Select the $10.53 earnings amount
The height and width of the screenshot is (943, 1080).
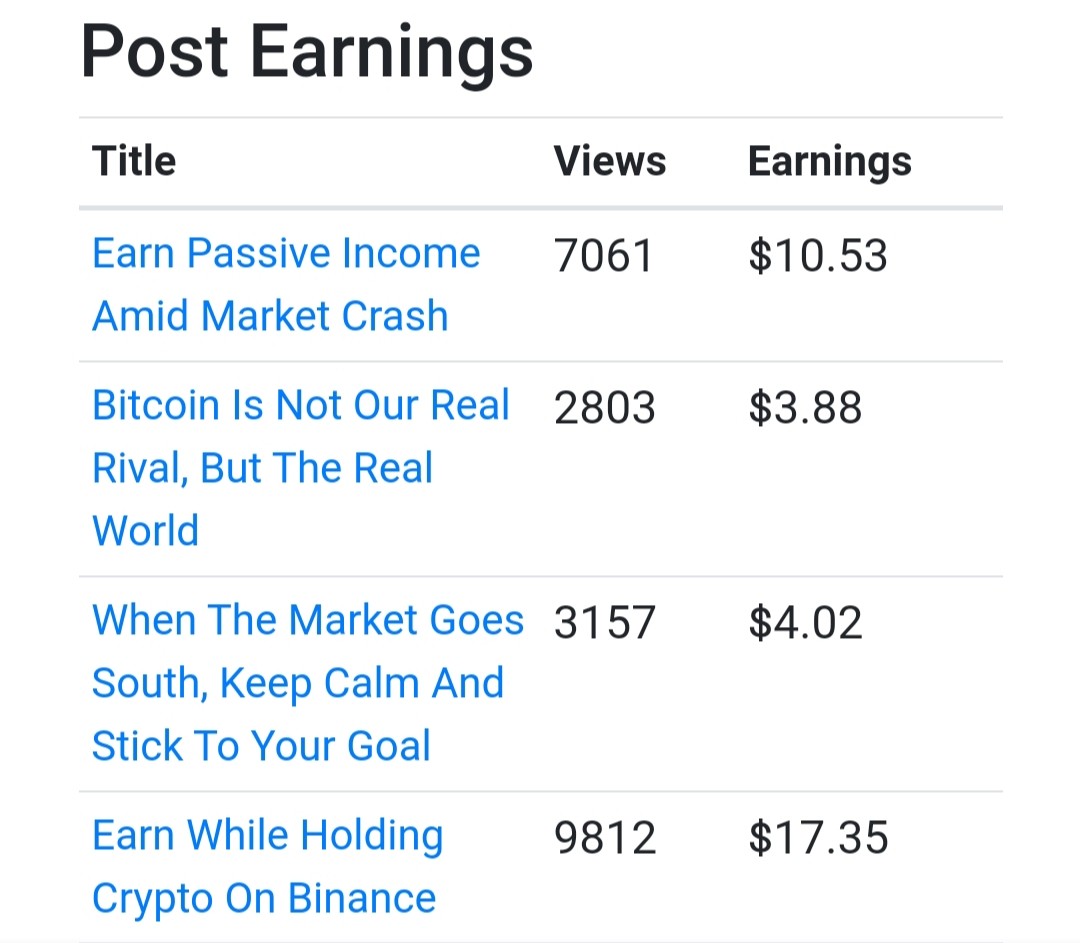[818, 256]
